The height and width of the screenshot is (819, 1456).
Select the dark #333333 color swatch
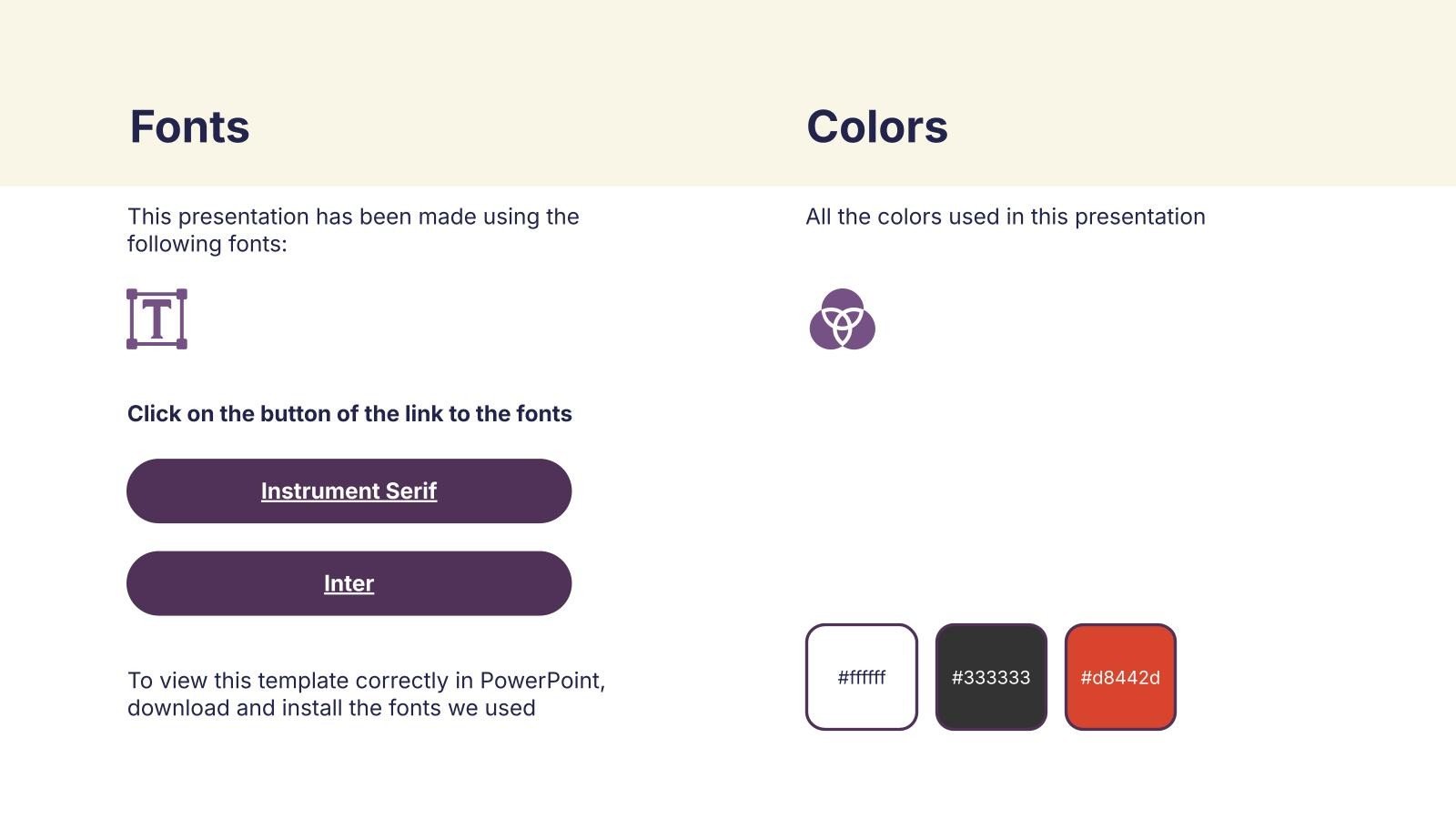point(991,677)
